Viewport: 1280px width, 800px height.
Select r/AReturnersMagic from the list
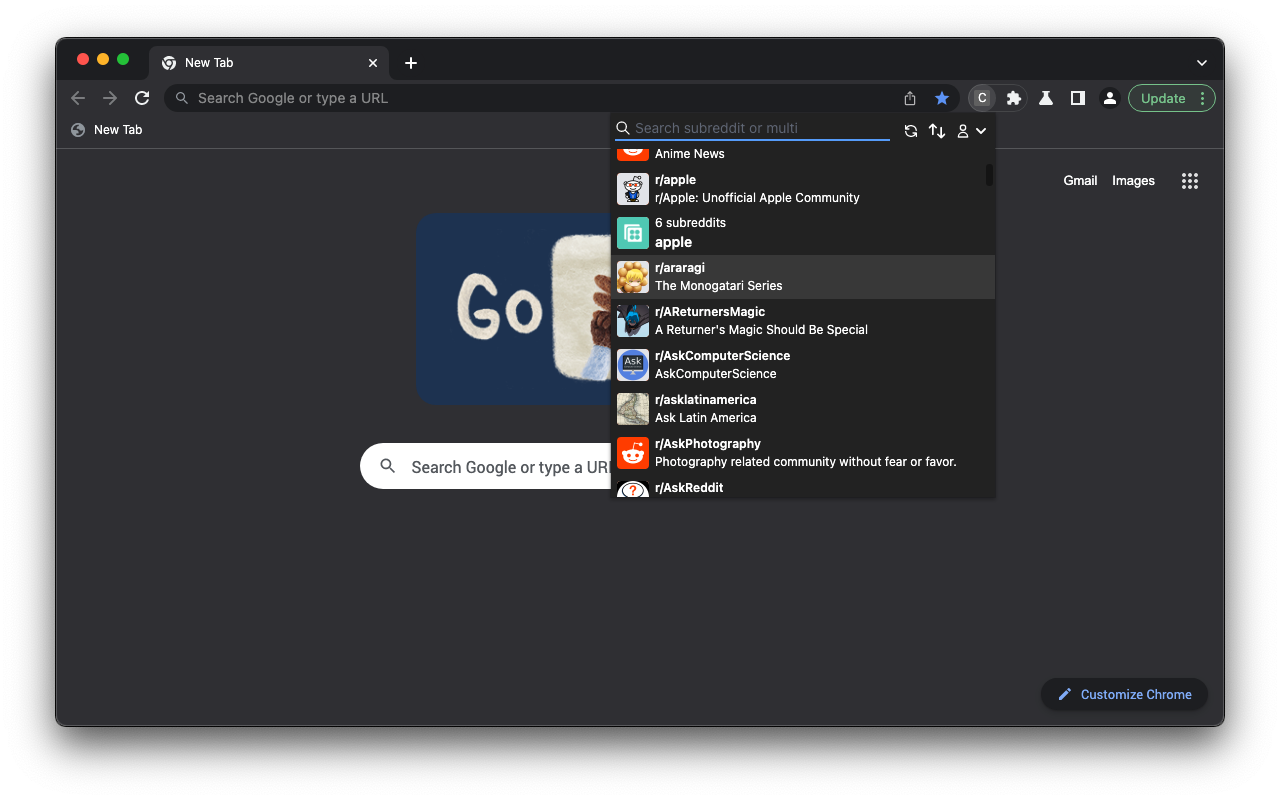tap(803, 321)
